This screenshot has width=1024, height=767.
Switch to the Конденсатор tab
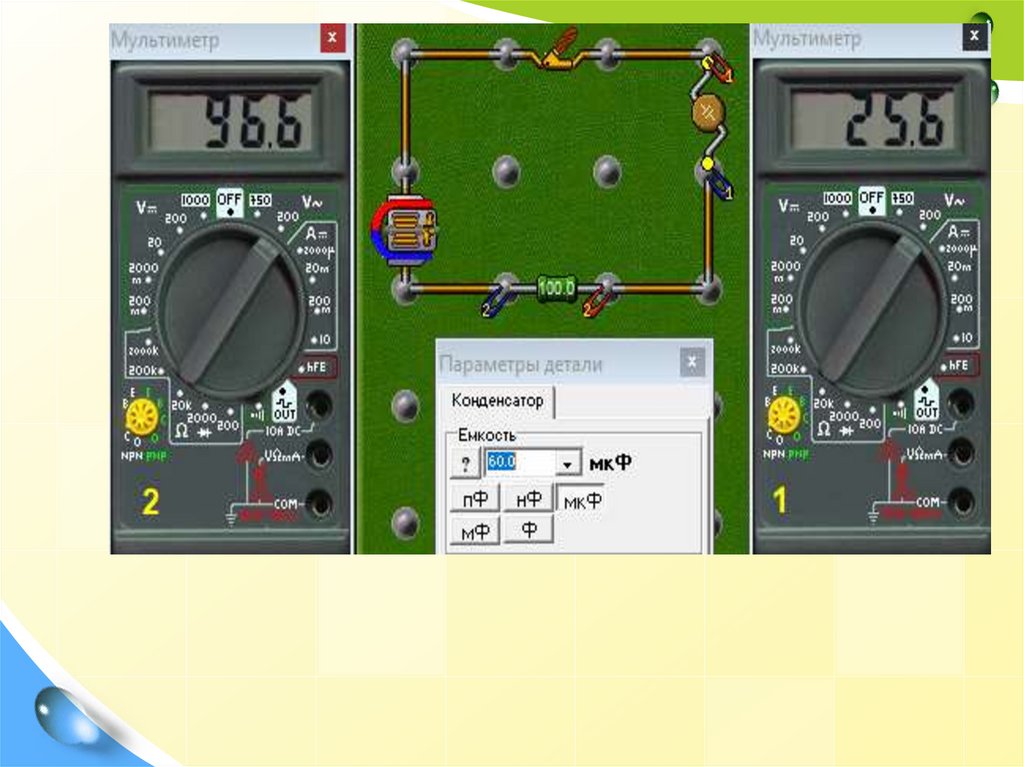tap(498, 400)
